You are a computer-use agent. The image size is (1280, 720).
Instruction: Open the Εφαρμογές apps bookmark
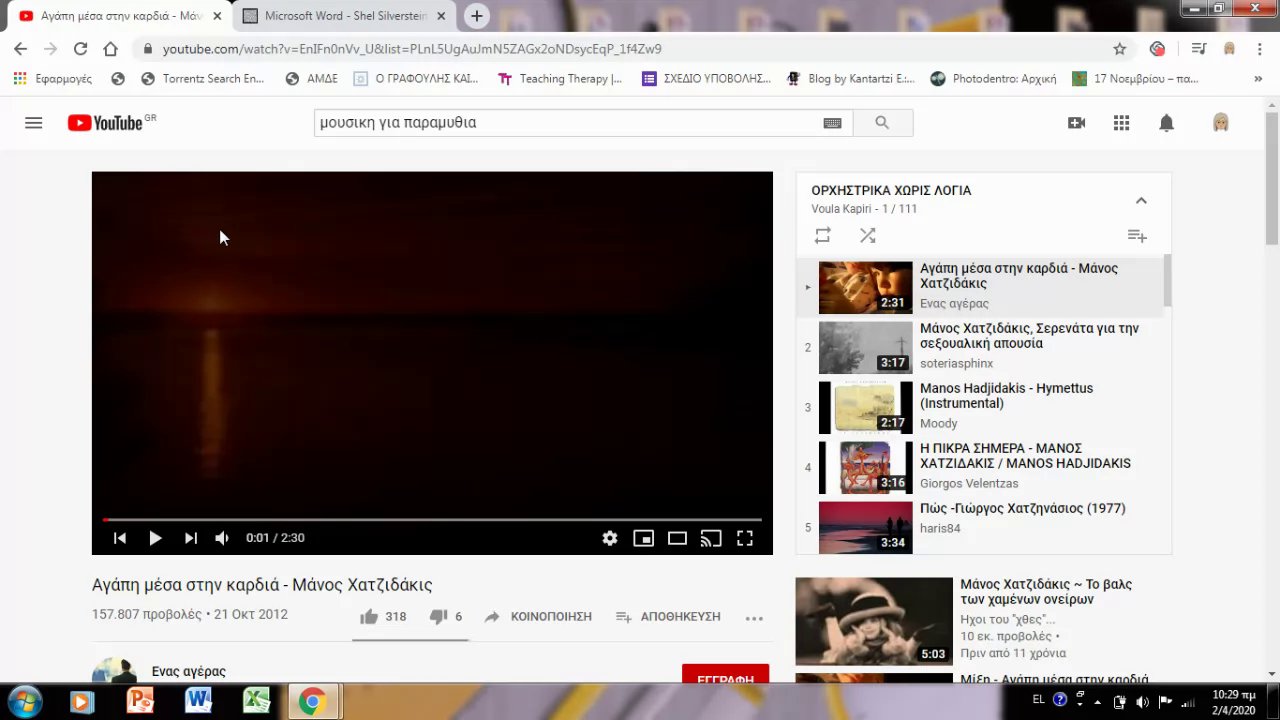pos(52,79)
